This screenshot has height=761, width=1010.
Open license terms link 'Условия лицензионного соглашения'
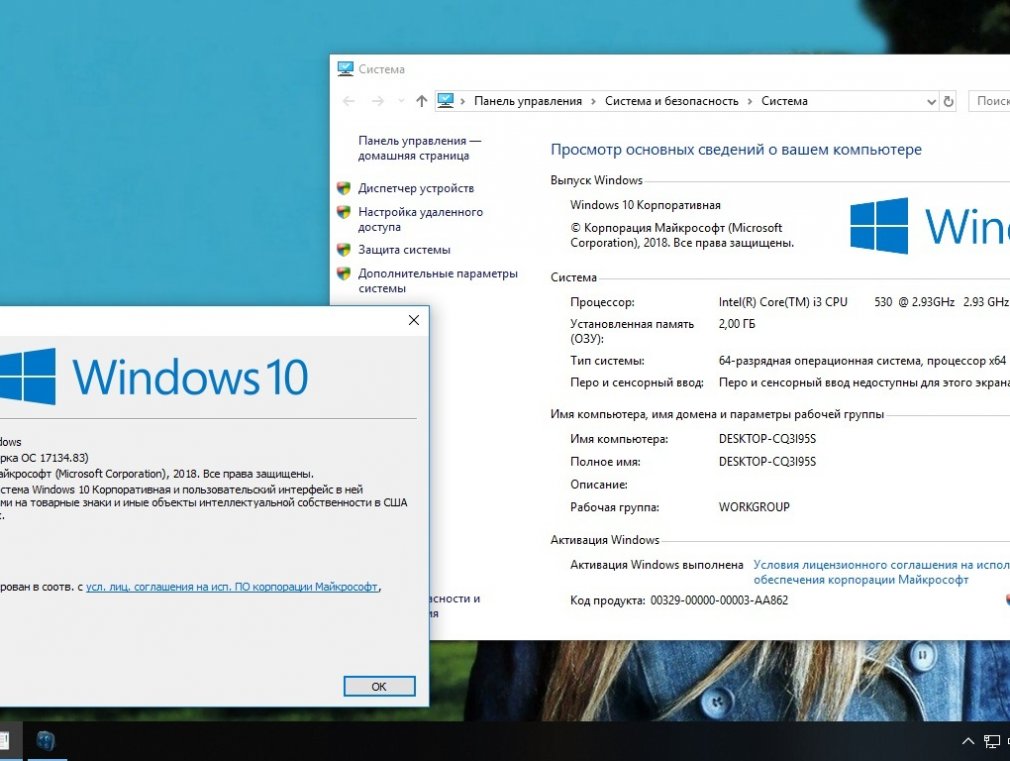(x=881, y=572)
